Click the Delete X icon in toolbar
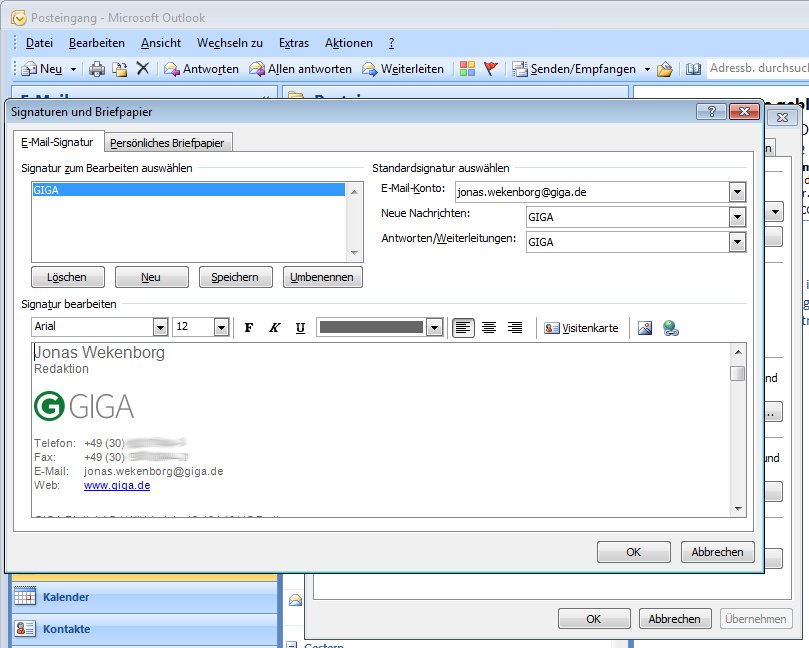Image resolution: width=809 pixels, height=648 pixels. click(x=143, y=68)
